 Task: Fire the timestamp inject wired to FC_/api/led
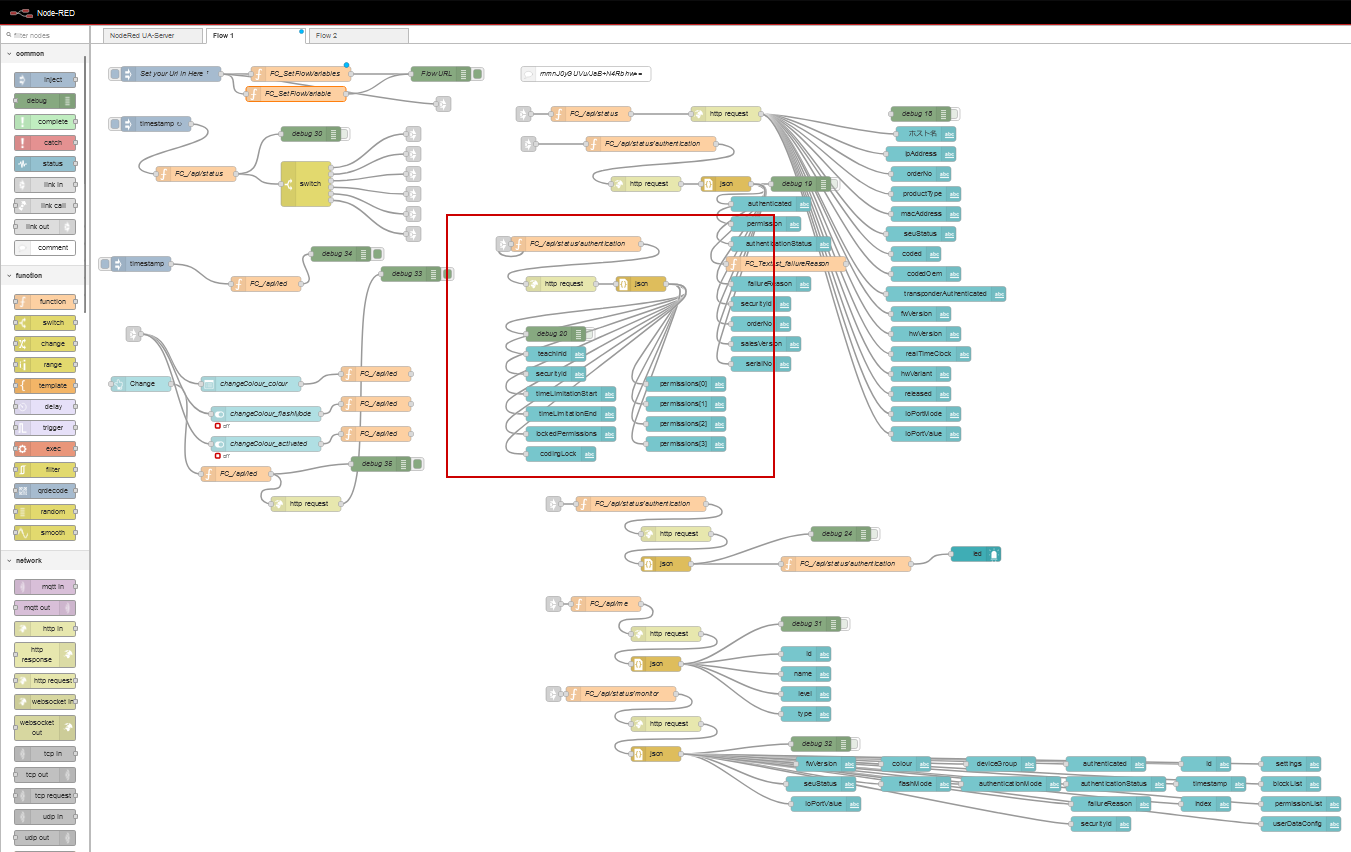104,264
